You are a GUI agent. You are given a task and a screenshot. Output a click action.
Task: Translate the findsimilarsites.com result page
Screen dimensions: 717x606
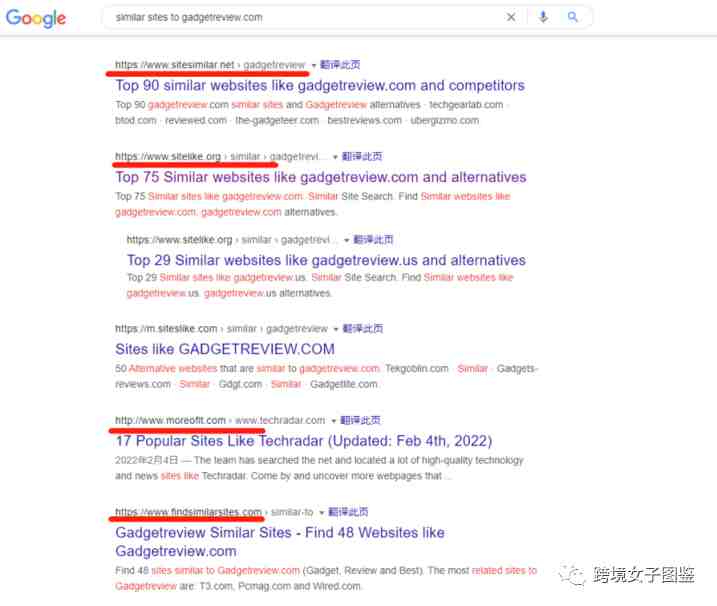pos(348,512)
